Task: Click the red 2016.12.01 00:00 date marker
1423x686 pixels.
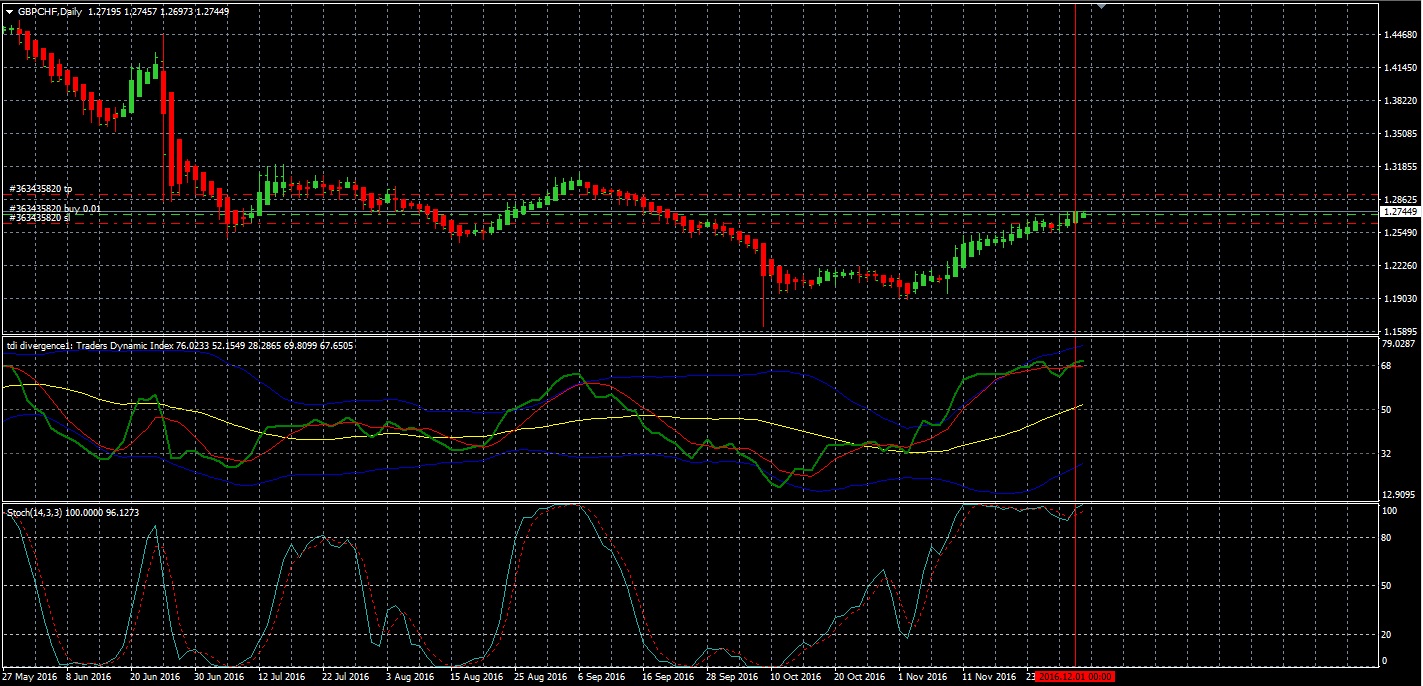Action: point(1074,677)
